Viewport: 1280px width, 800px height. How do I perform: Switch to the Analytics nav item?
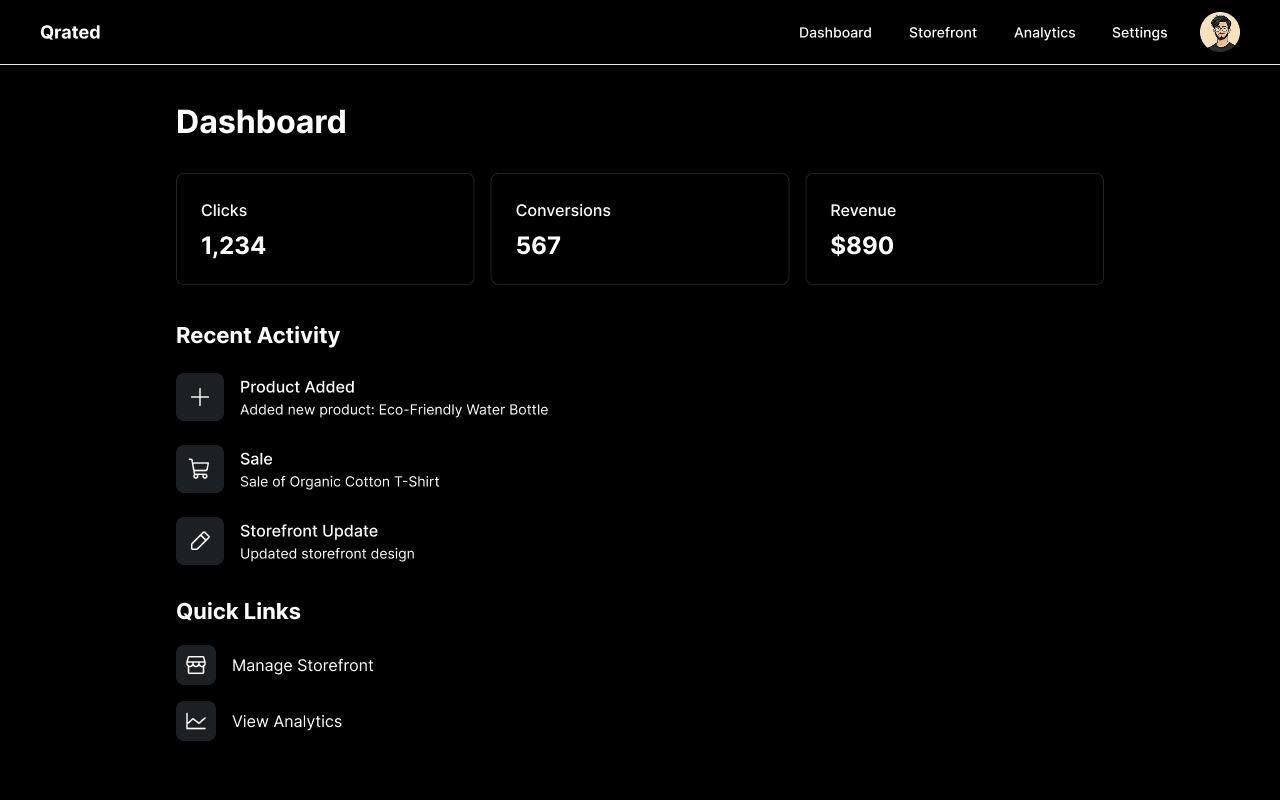point(1045,33)
